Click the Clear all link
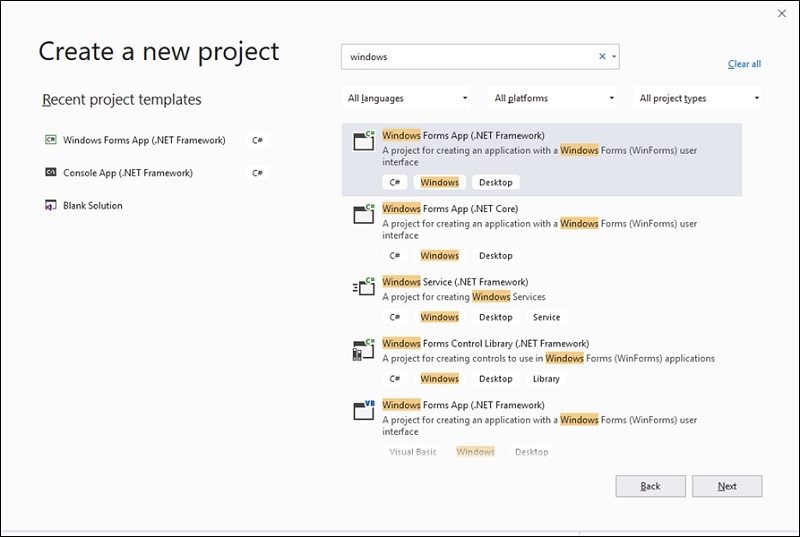Screen dimensions: 800x537 [744, 64]
